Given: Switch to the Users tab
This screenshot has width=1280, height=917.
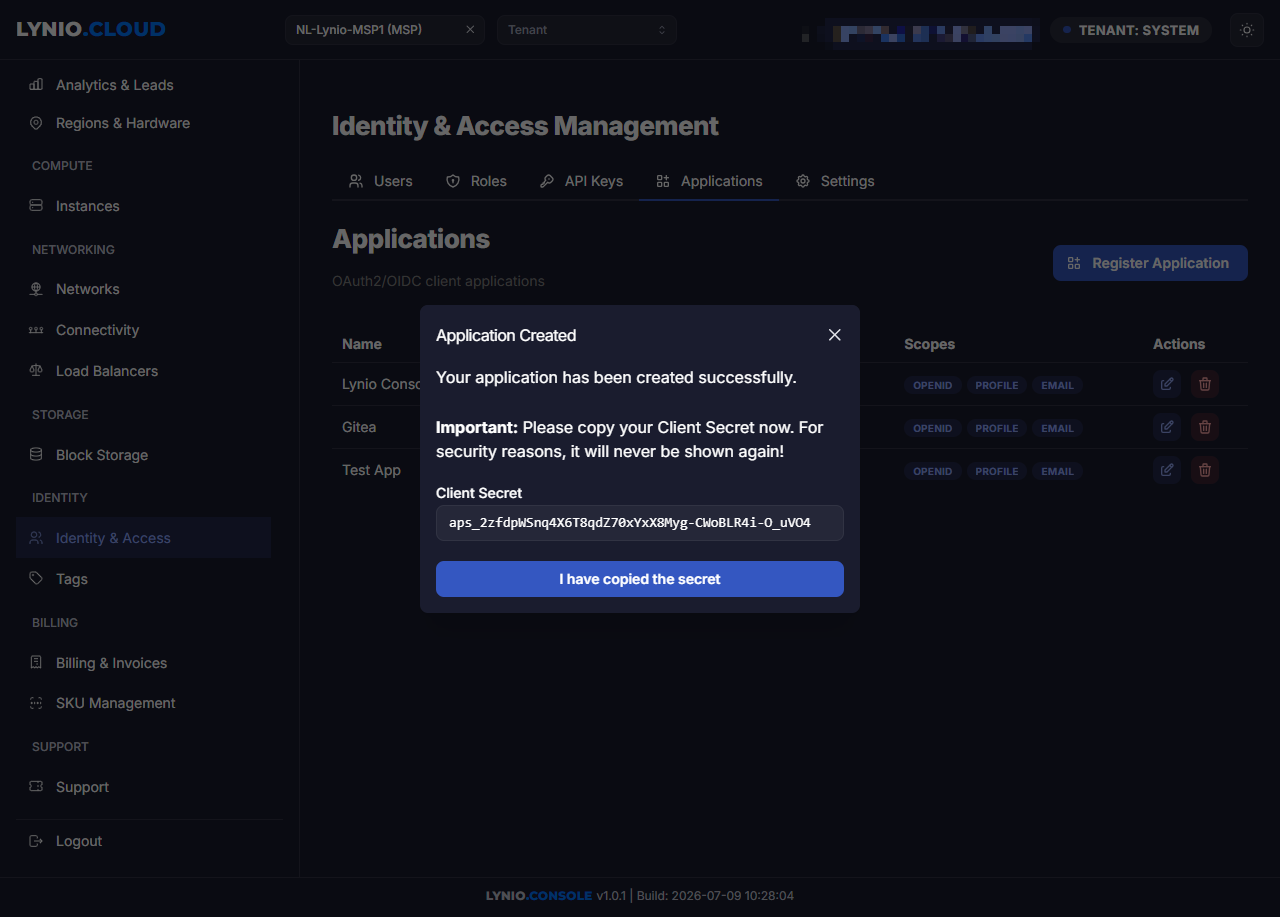Looking at the screenshot, I should [x=381, y=181].
